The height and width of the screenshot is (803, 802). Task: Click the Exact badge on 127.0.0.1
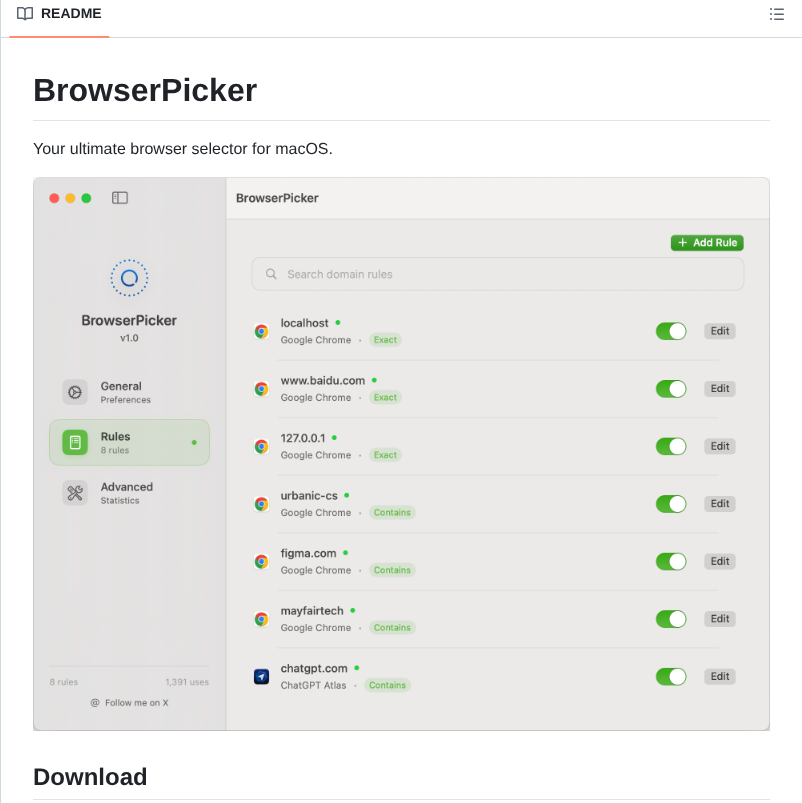point(384,455)
